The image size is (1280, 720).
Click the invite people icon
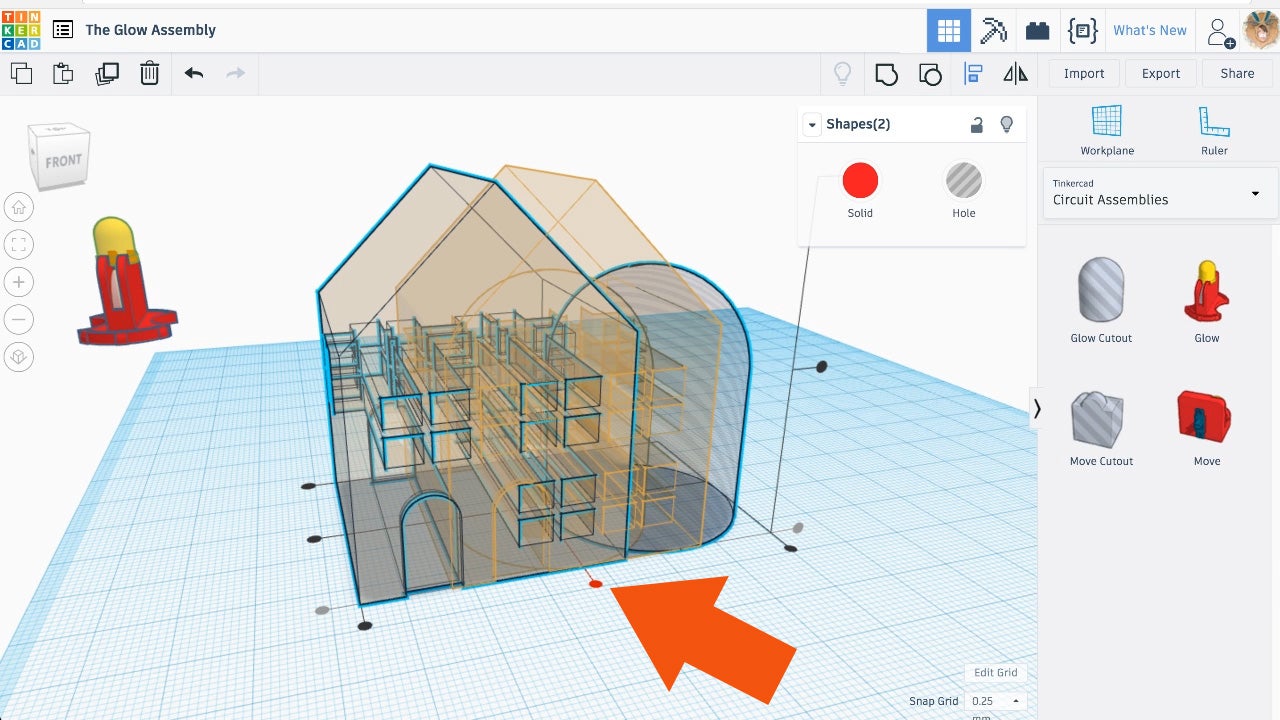coord(1221,31)
